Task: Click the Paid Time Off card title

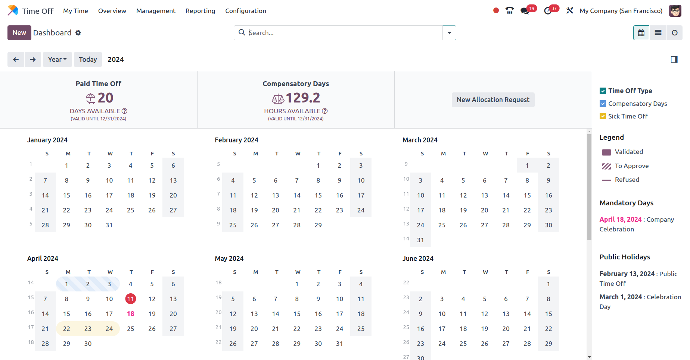Action: pyautogui.click(x=98, y=84)
